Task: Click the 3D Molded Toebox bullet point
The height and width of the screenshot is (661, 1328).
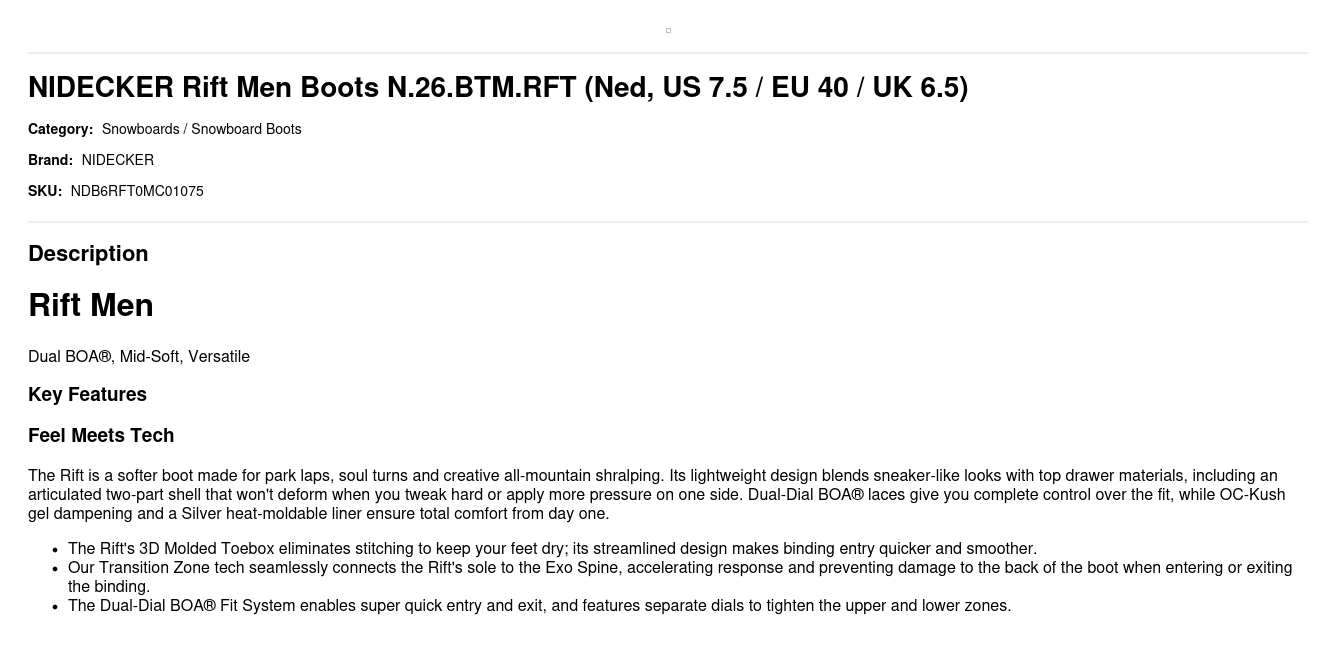Action: coord(552,548)
